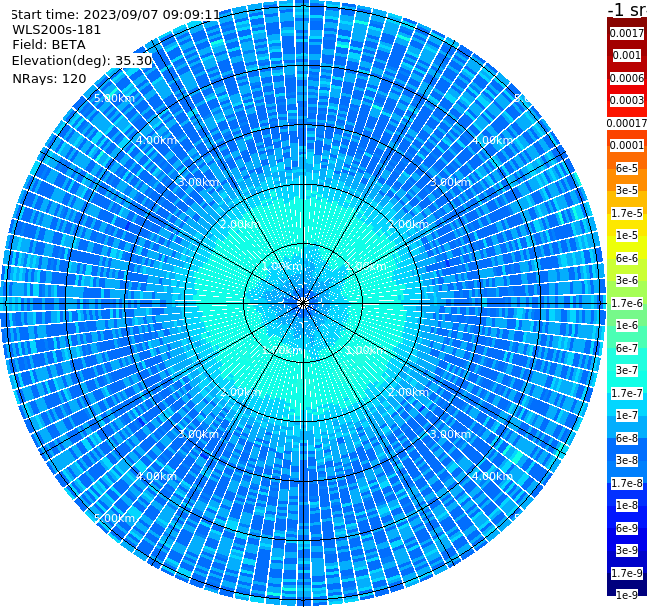Select the 0.0006 colorbar tick label
Image resolution: width=647 pixels, height=607 pixels.
[627, 78]
